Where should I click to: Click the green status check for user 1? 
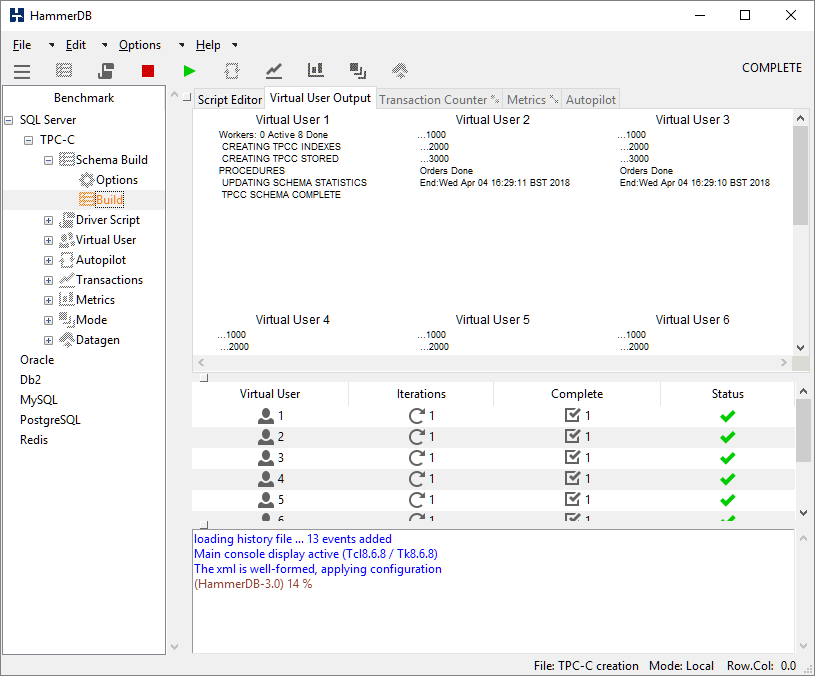click(728, 416)
